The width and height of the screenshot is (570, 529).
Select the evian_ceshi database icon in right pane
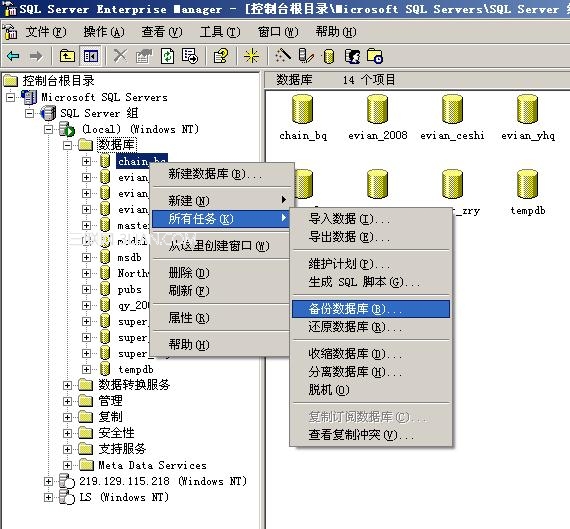point(452,109)
